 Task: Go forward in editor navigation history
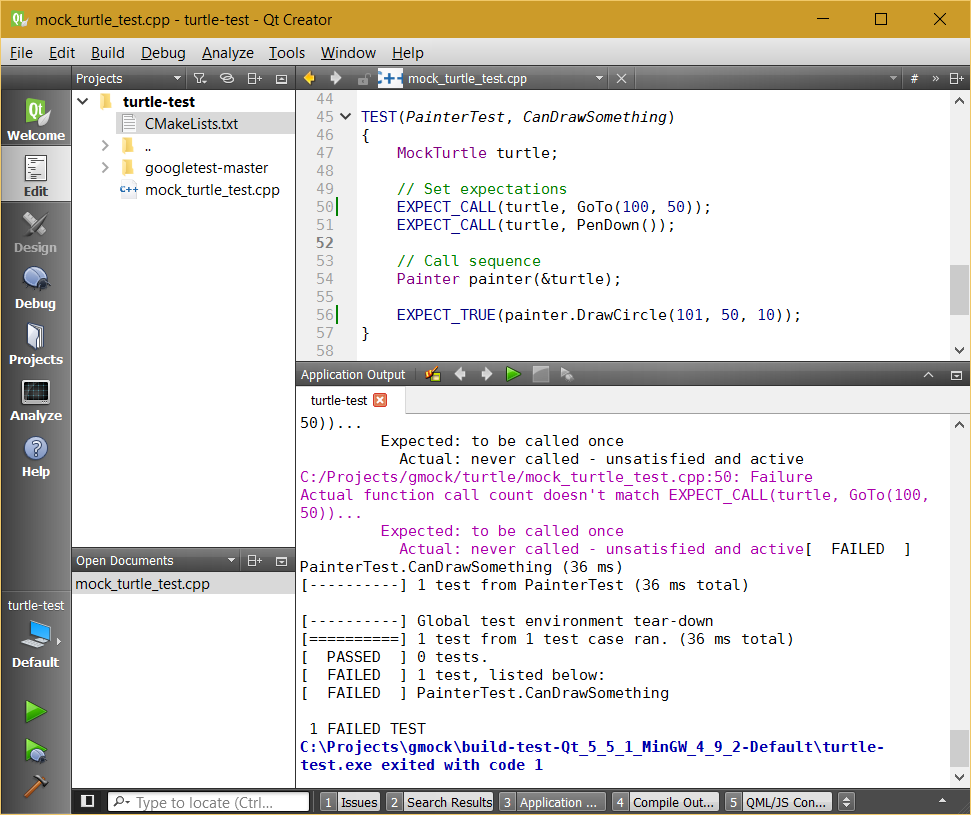coord(336,78)
